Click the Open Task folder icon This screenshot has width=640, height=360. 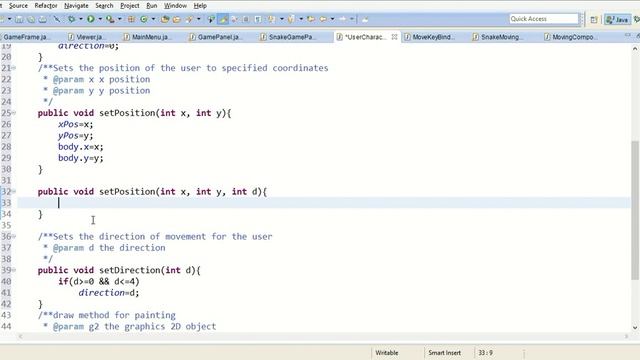coord(176,19)
